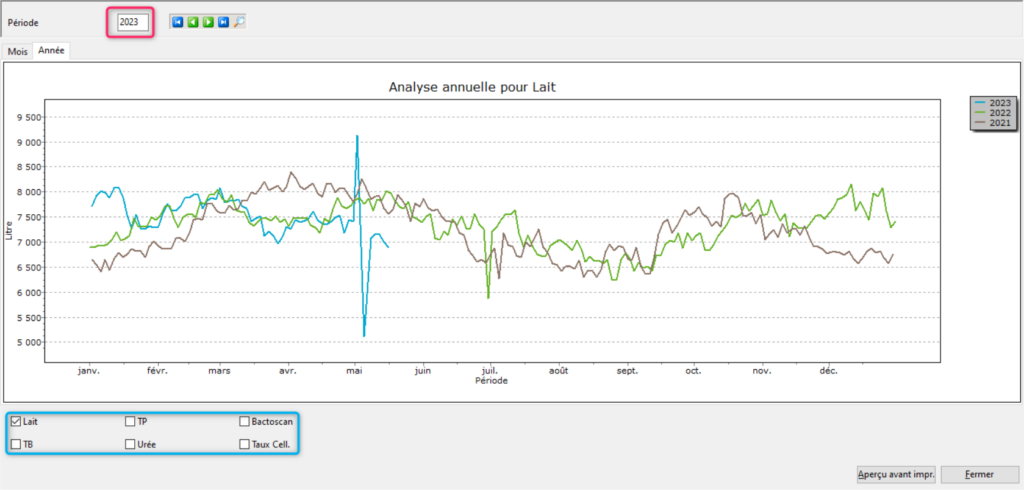Screen dimensions: 1024x490
Task: Open the magnifying glass period search
Action: click(x=239, y=22)
